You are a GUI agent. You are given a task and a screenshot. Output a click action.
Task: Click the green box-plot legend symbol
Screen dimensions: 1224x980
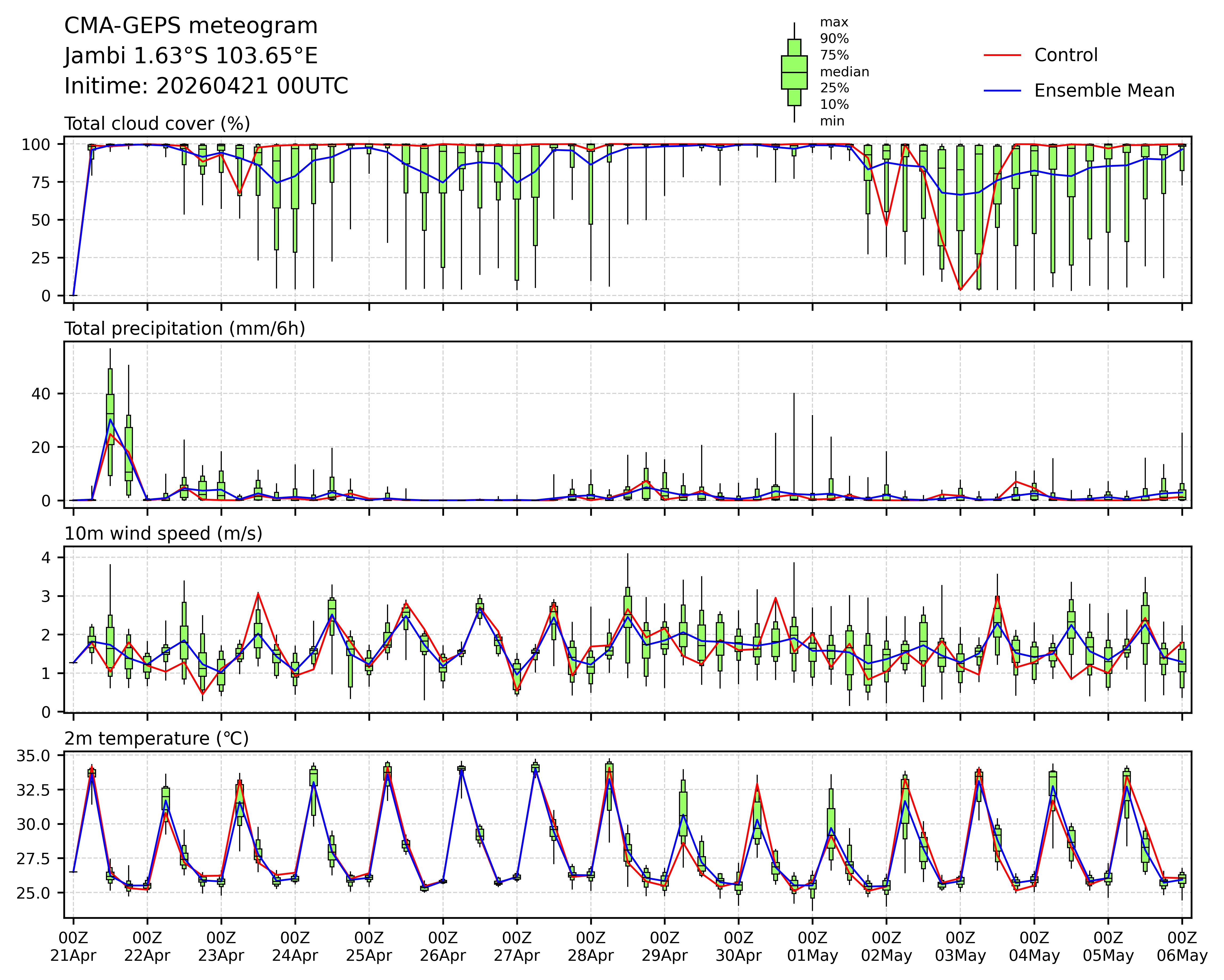tap(794, 72)
